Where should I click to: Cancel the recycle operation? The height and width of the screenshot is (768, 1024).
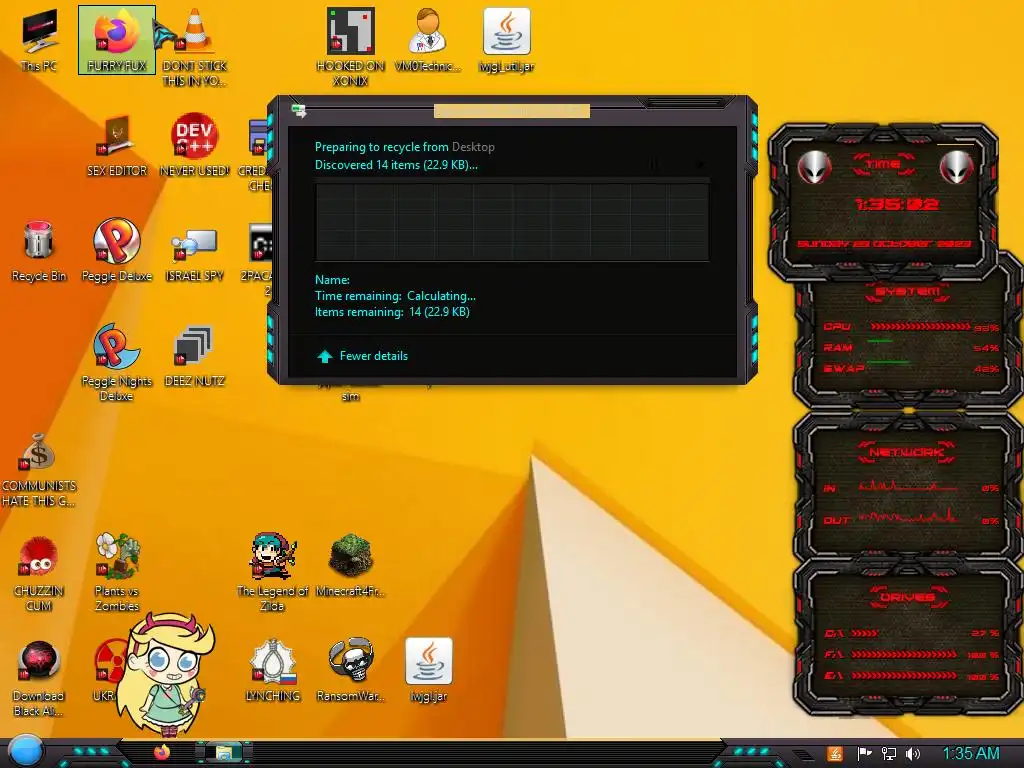click(x=701, y=165)
